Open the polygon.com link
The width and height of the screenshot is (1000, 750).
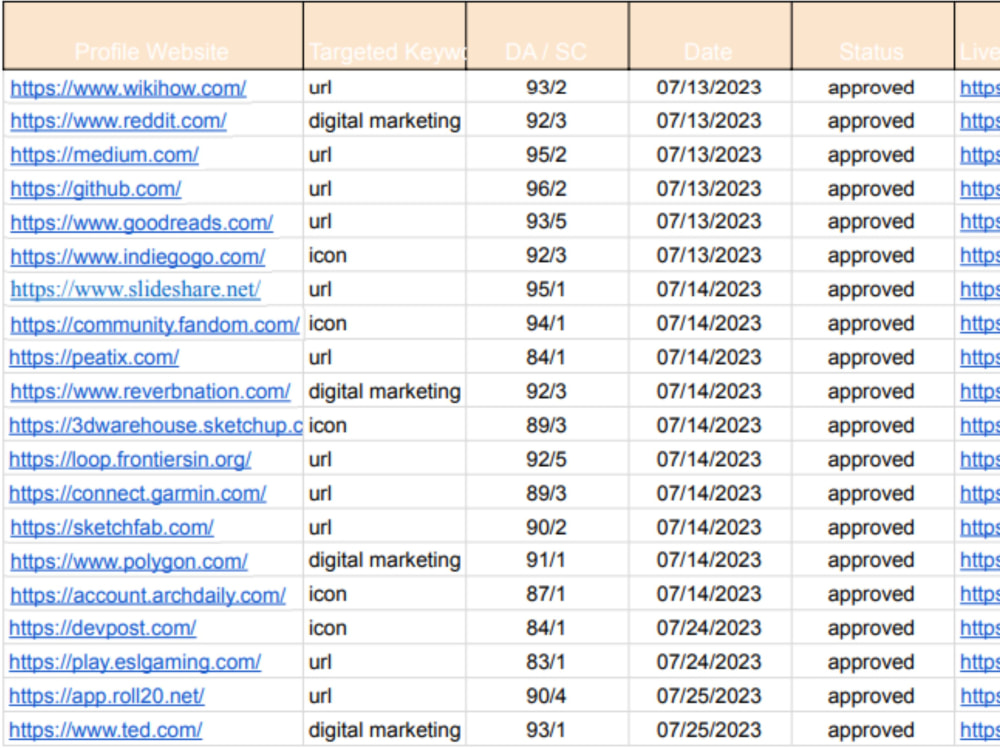129,561
